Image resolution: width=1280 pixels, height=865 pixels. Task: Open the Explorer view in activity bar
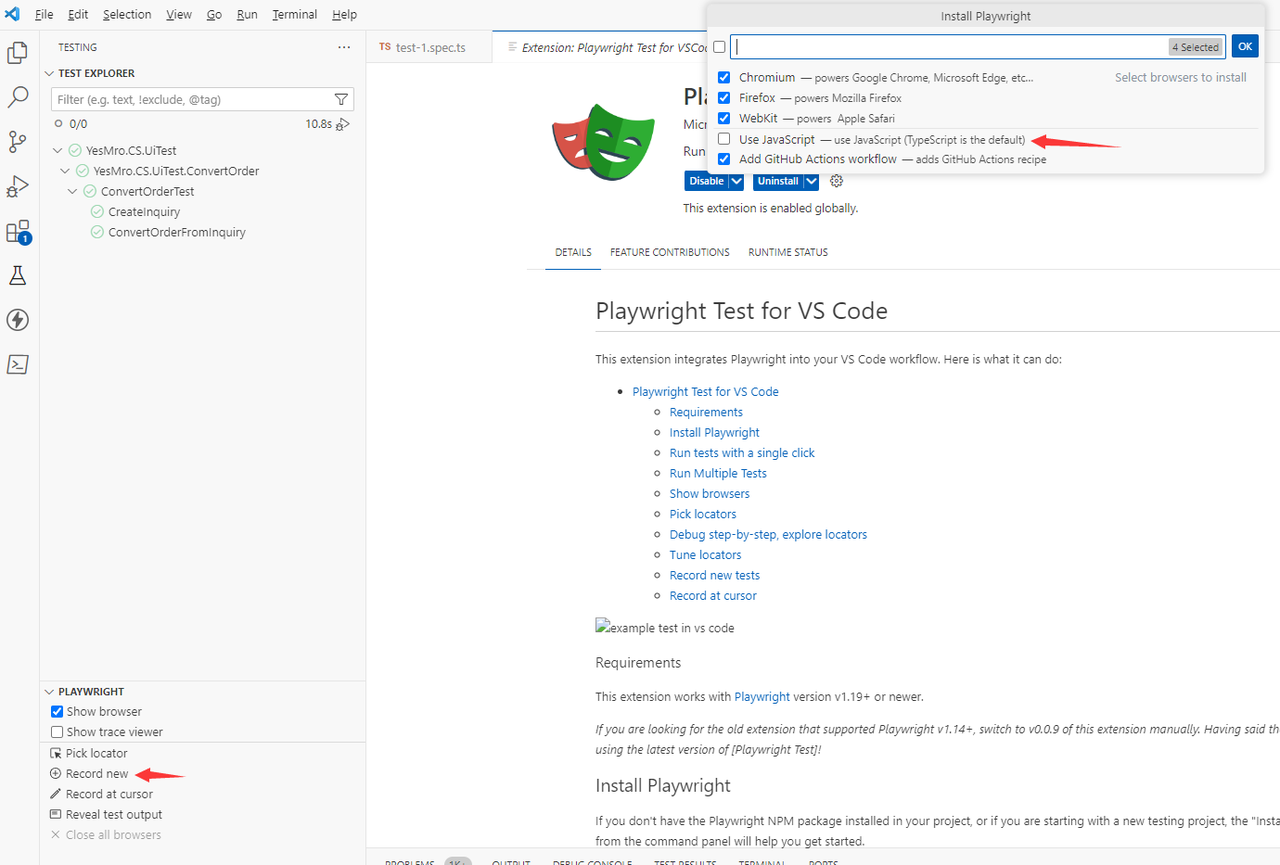click(x=17, y=53)
